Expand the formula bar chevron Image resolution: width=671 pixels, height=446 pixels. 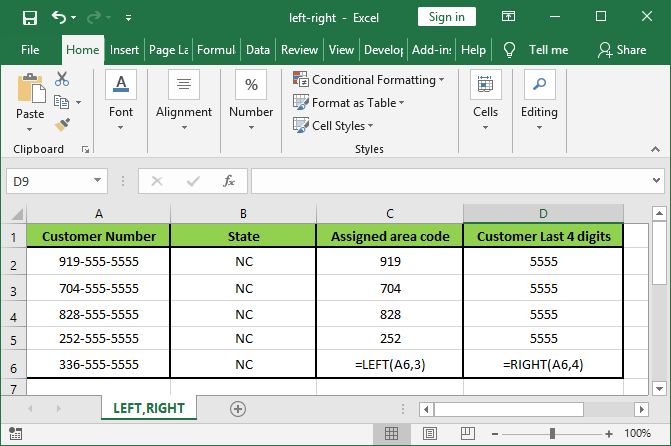point(656,180)
